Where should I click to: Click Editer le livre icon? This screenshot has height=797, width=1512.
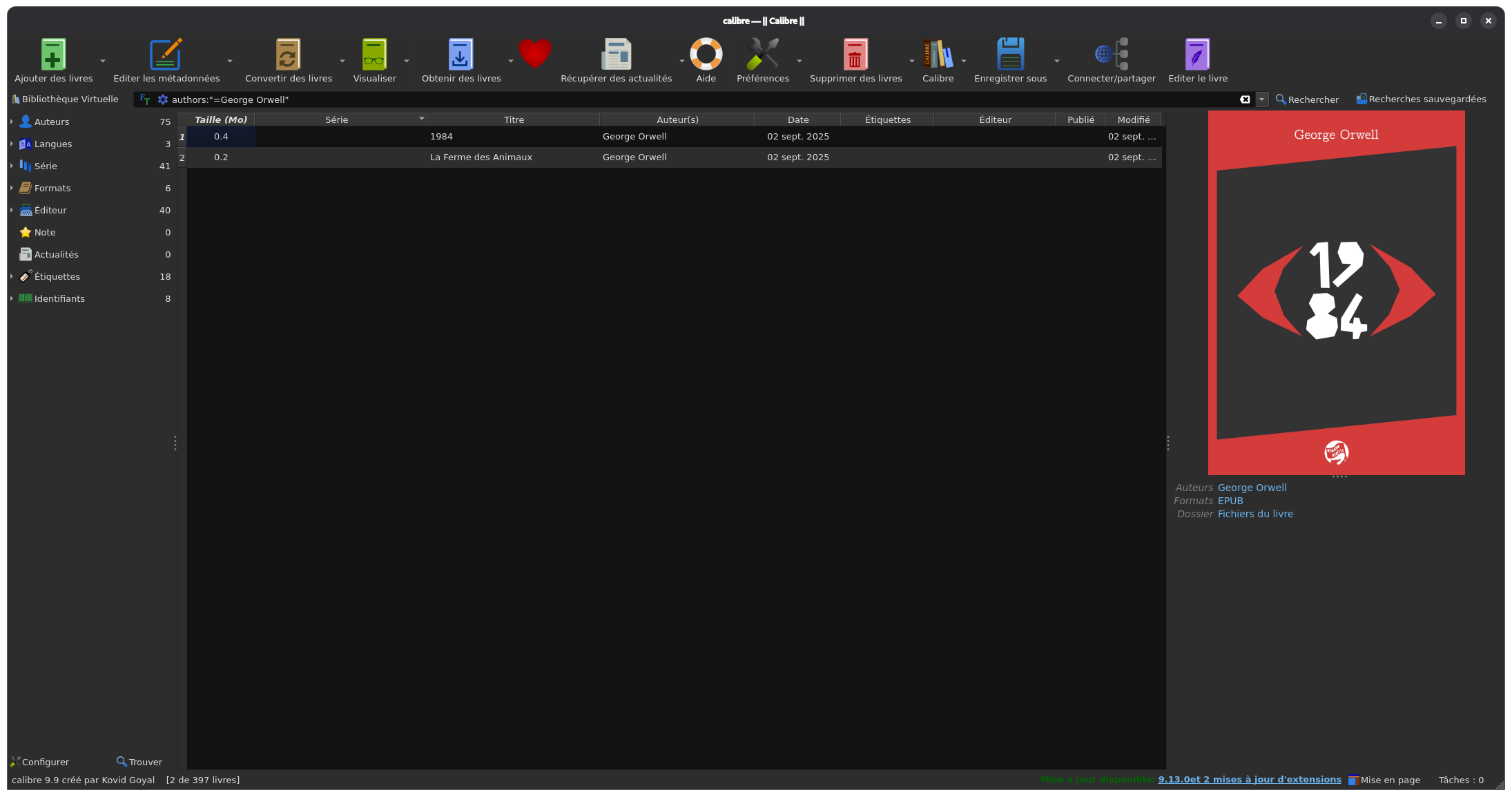point(1197,54)
